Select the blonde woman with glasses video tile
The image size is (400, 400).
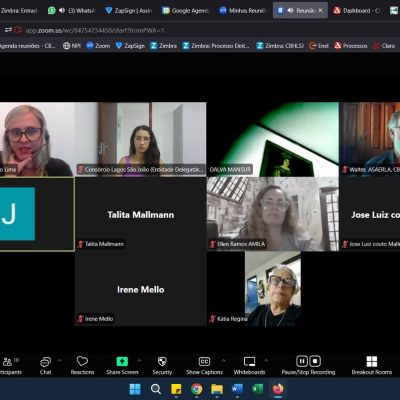coord(37,139)
